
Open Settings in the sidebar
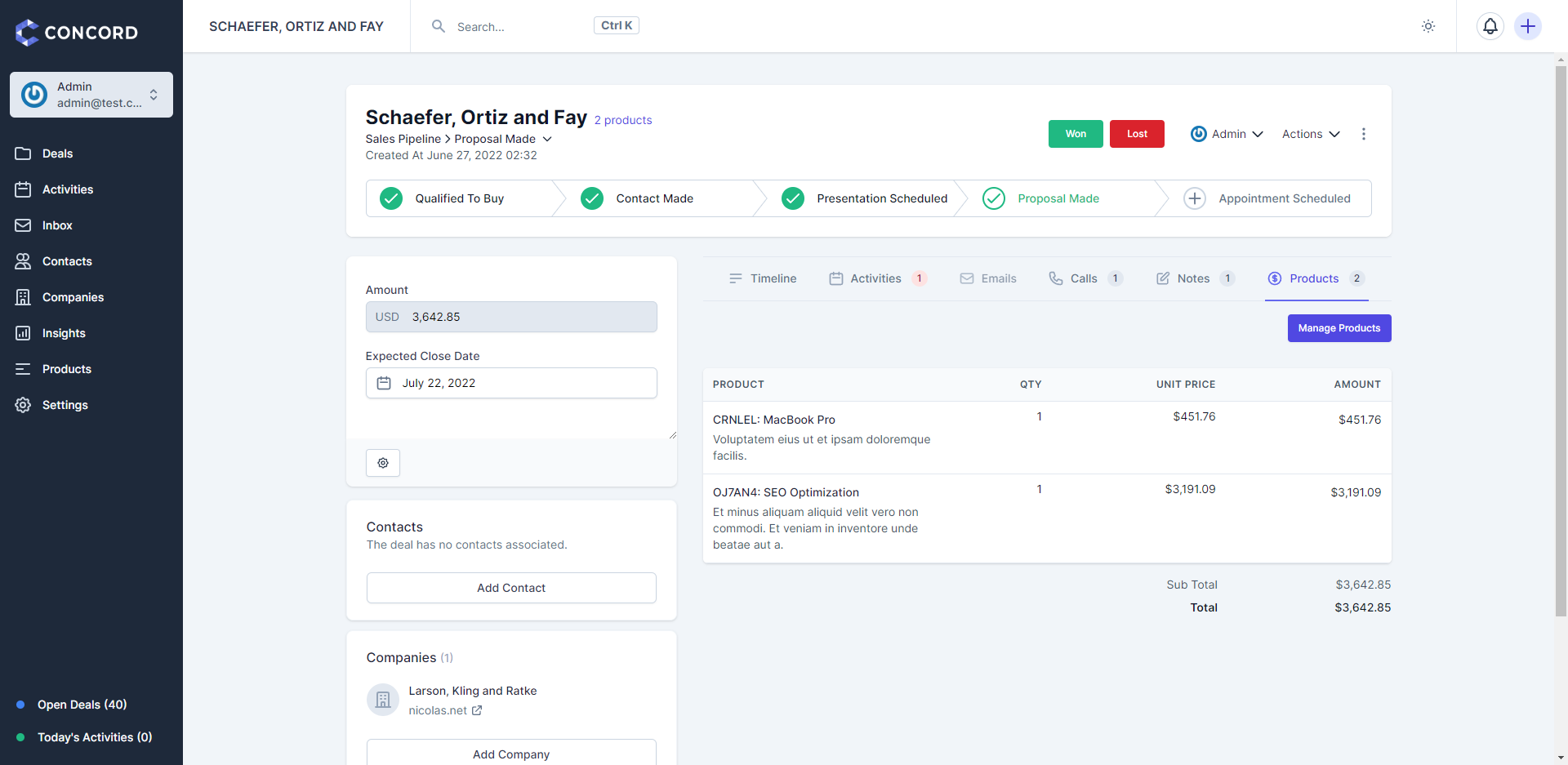(65, 405)
